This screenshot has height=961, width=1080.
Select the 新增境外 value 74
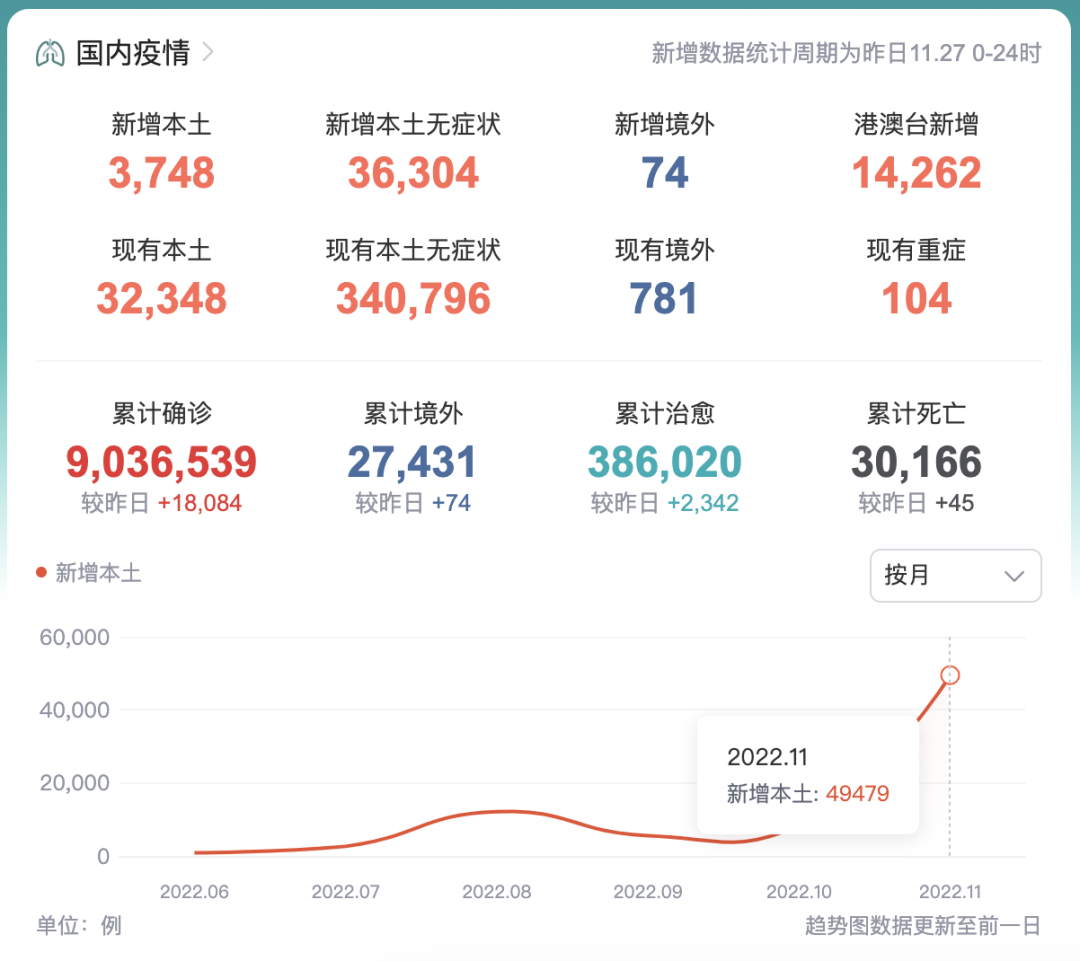664,173
